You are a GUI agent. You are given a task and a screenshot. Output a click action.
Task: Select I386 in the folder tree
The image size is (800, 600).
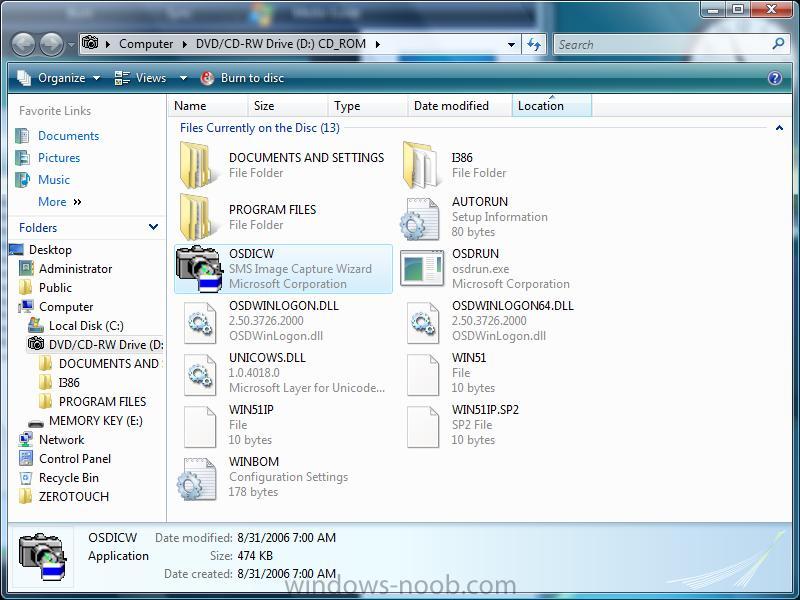tap(69, 383)
